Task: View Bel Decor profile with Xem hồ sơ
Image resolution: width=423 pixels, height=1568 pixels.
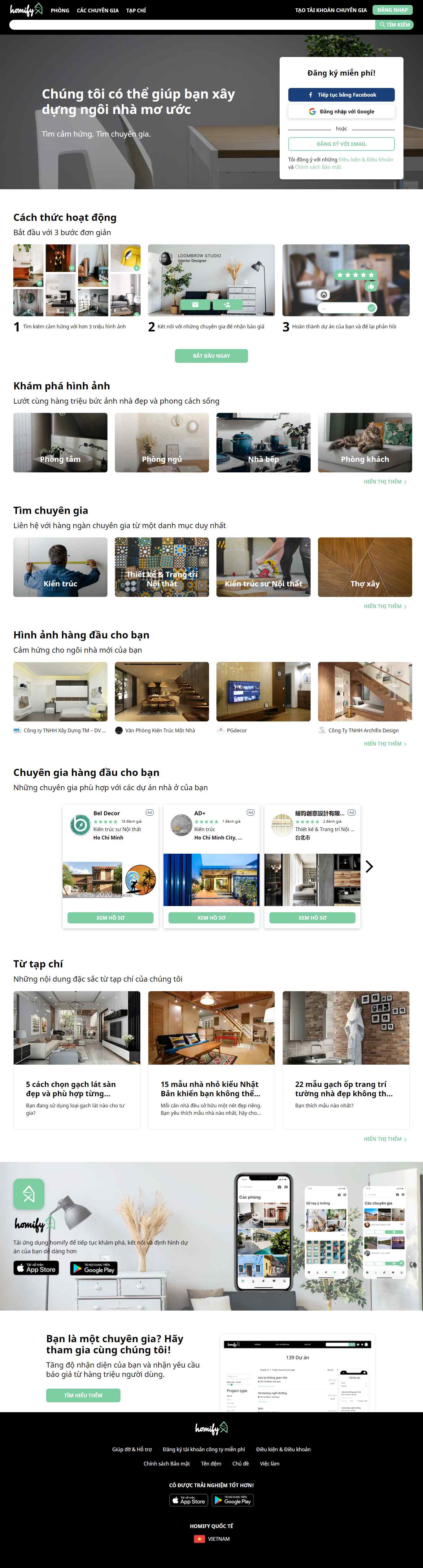Action: [x=110, y=918]
